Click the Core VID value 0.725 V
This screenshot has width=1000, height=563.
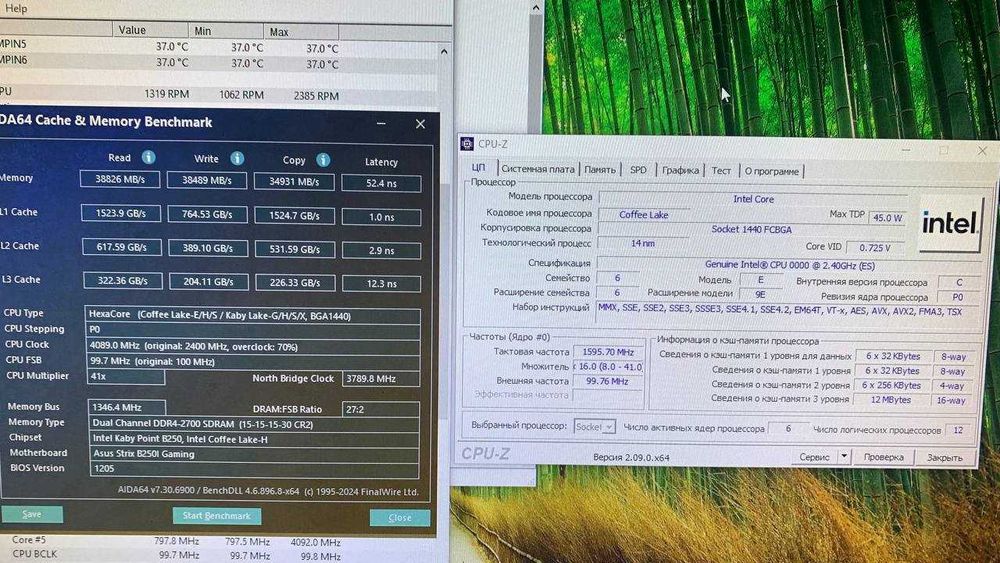pyautogui.click(x=874, y=247)
